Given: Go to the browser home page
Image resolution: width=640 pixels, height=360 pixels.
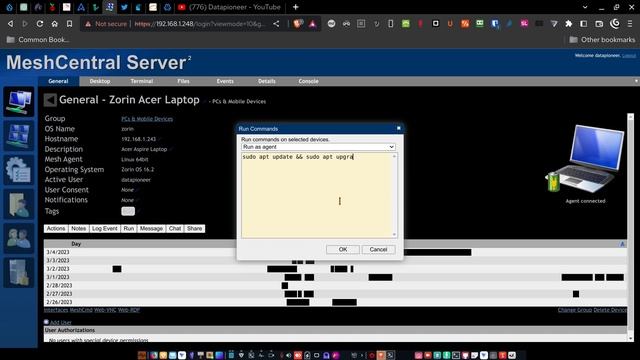Looking at the screenshot, I should 55,24.
